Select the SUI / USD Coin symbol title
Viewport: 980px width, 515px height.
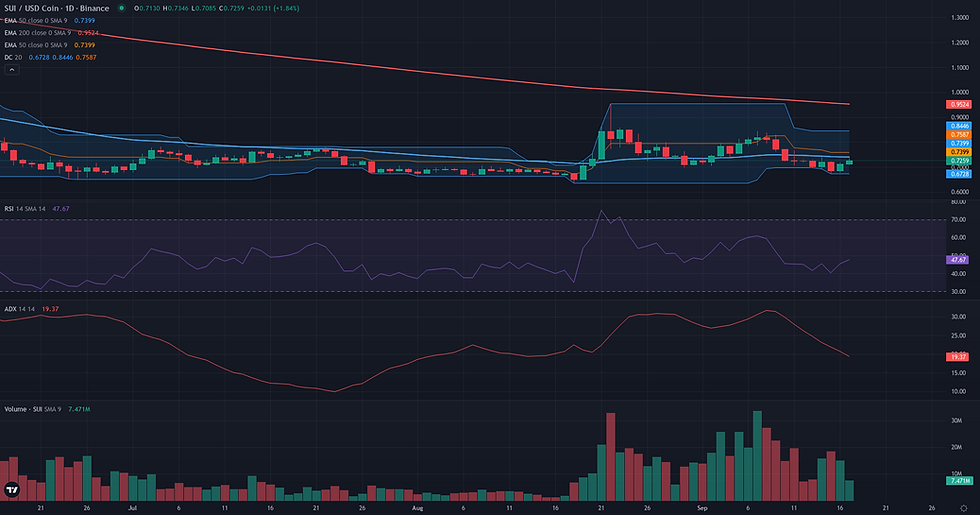pyautogui.click(x=57, y=8)
